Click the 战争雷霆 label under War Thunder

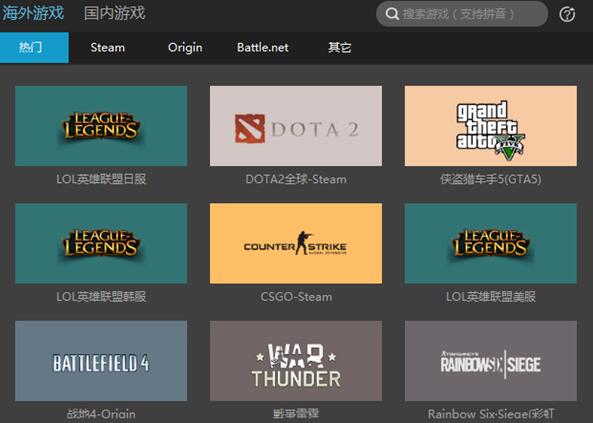click(296, 414)
